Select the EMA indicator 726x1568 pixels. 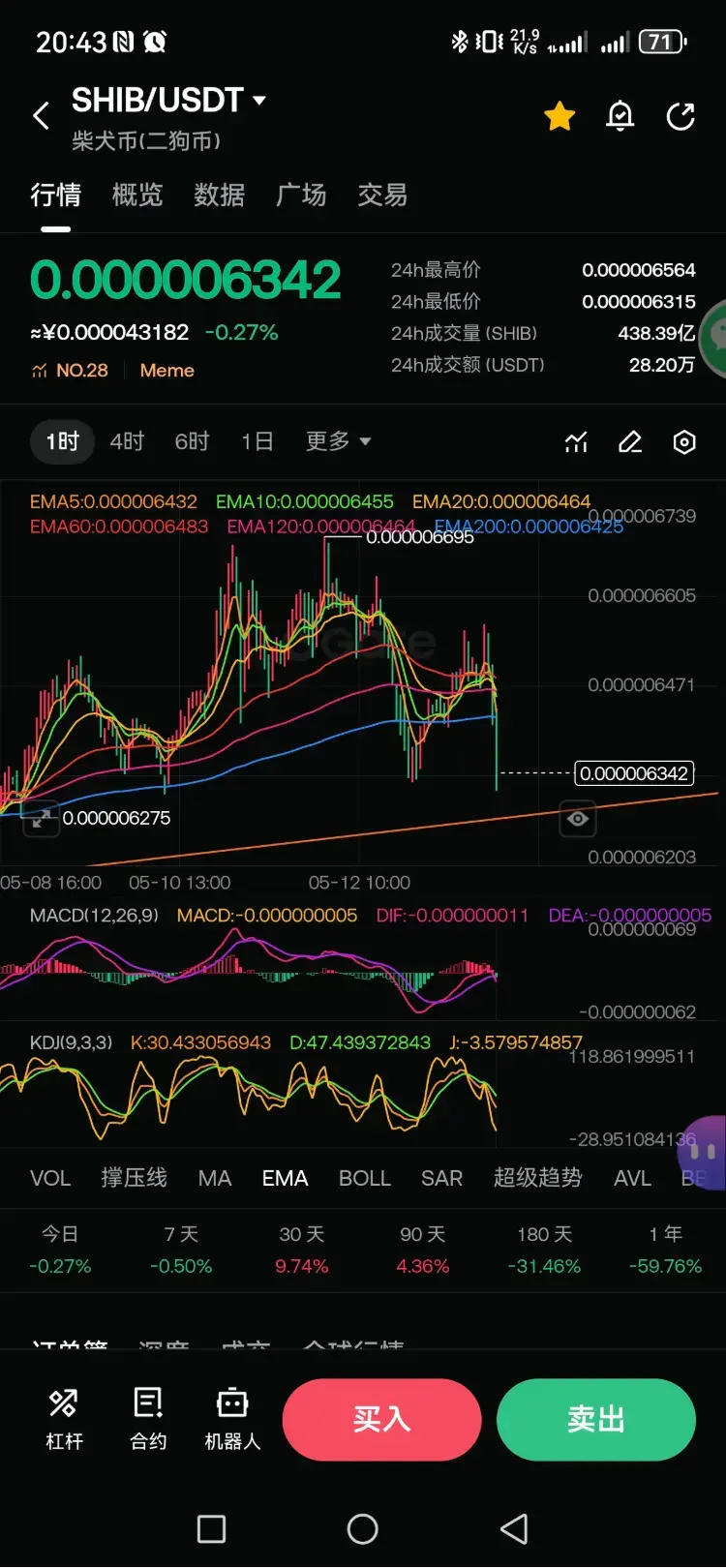click(x=285, y=1178)
